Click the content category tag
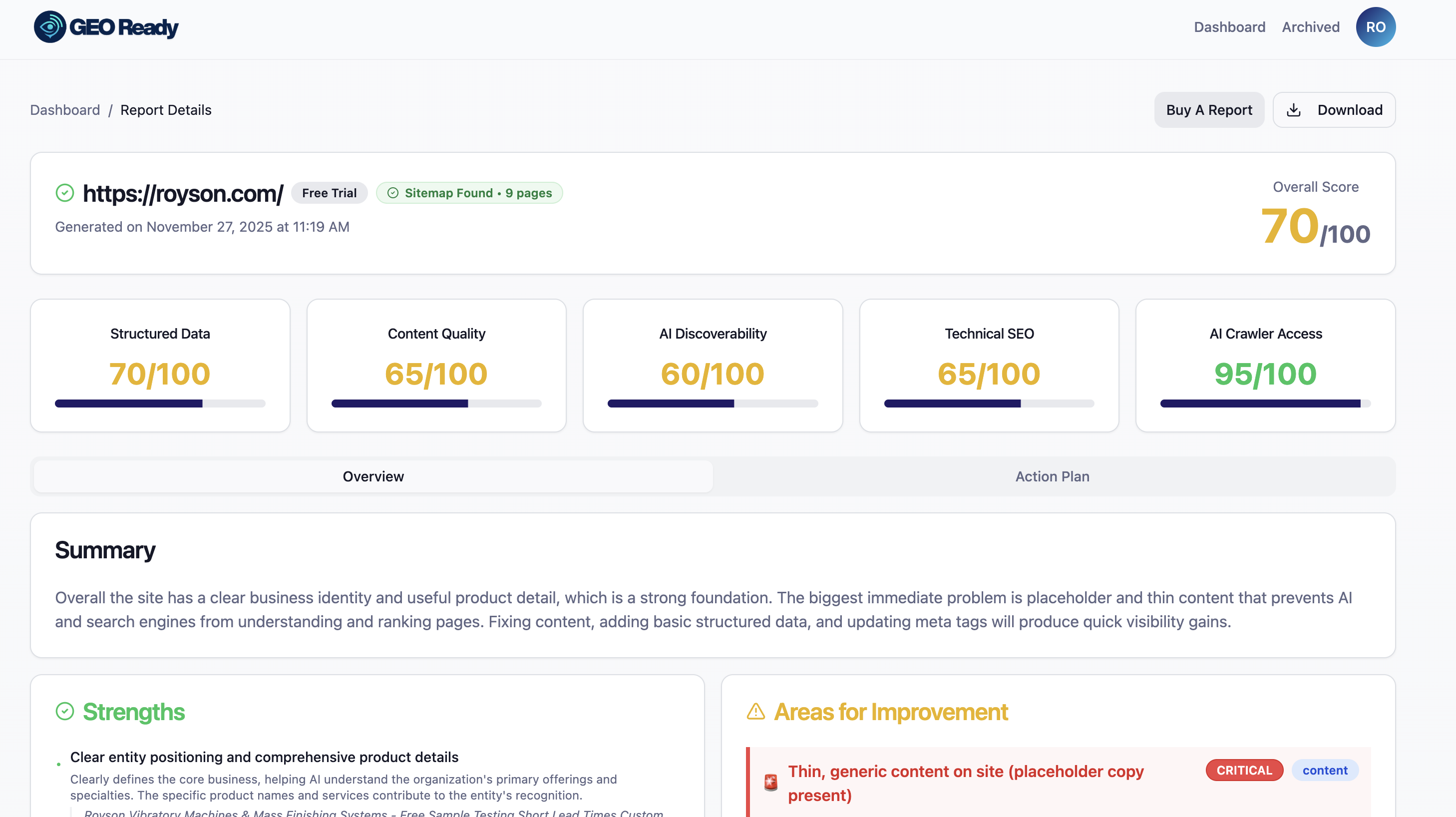1456x817 pixels. pos(1324,770)
